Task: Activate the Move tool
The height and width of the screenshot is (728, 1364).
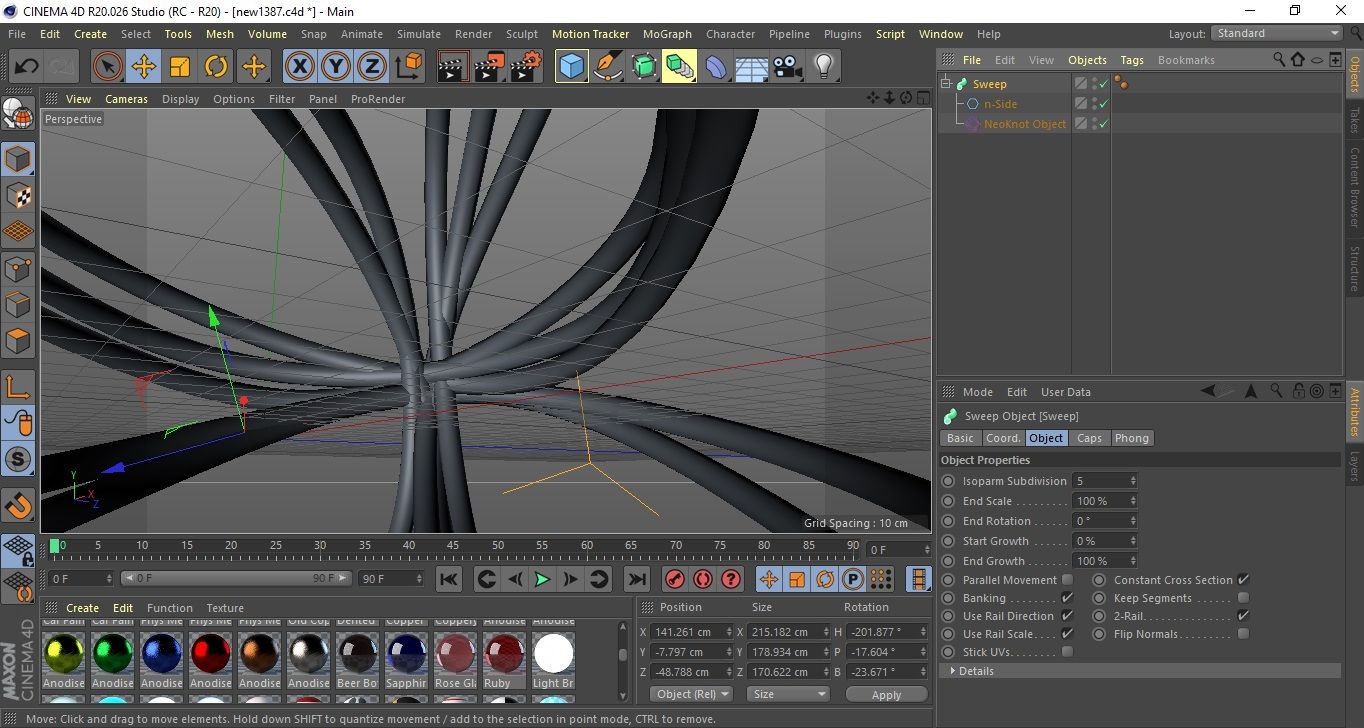Action: coord(143,67)
